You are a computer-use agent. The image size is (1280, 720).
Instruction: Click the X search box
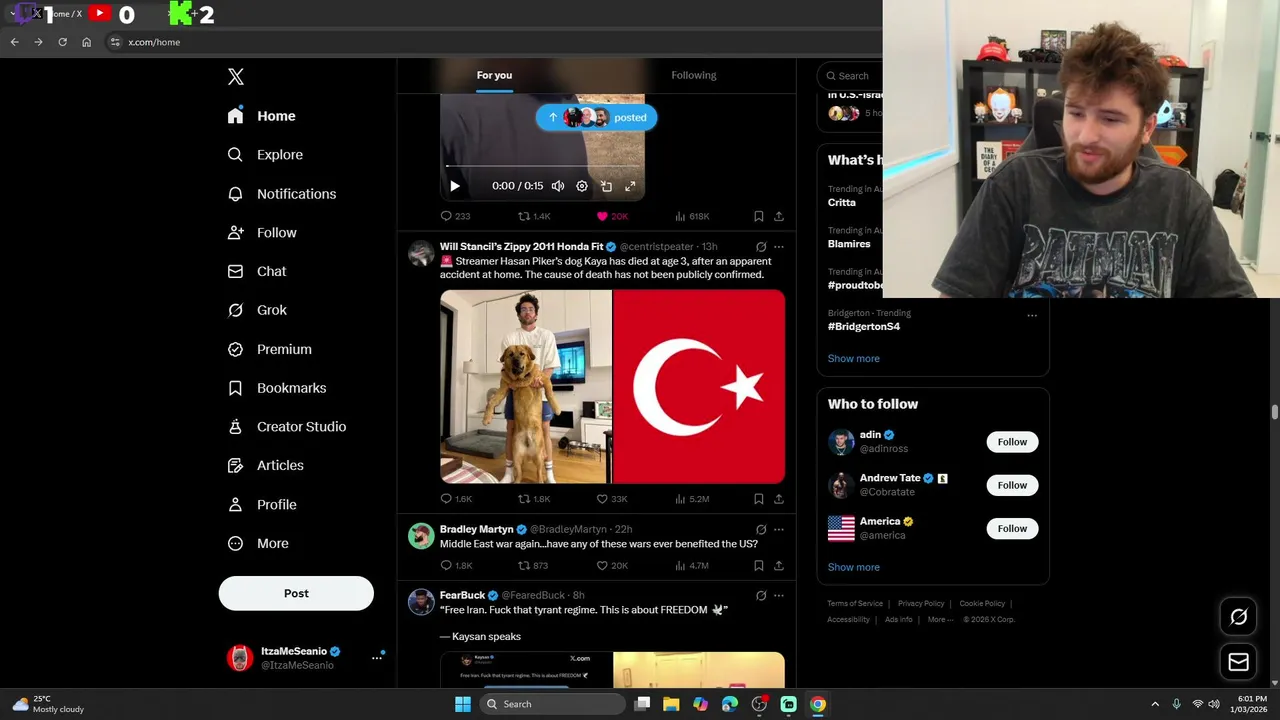point(850,76)
